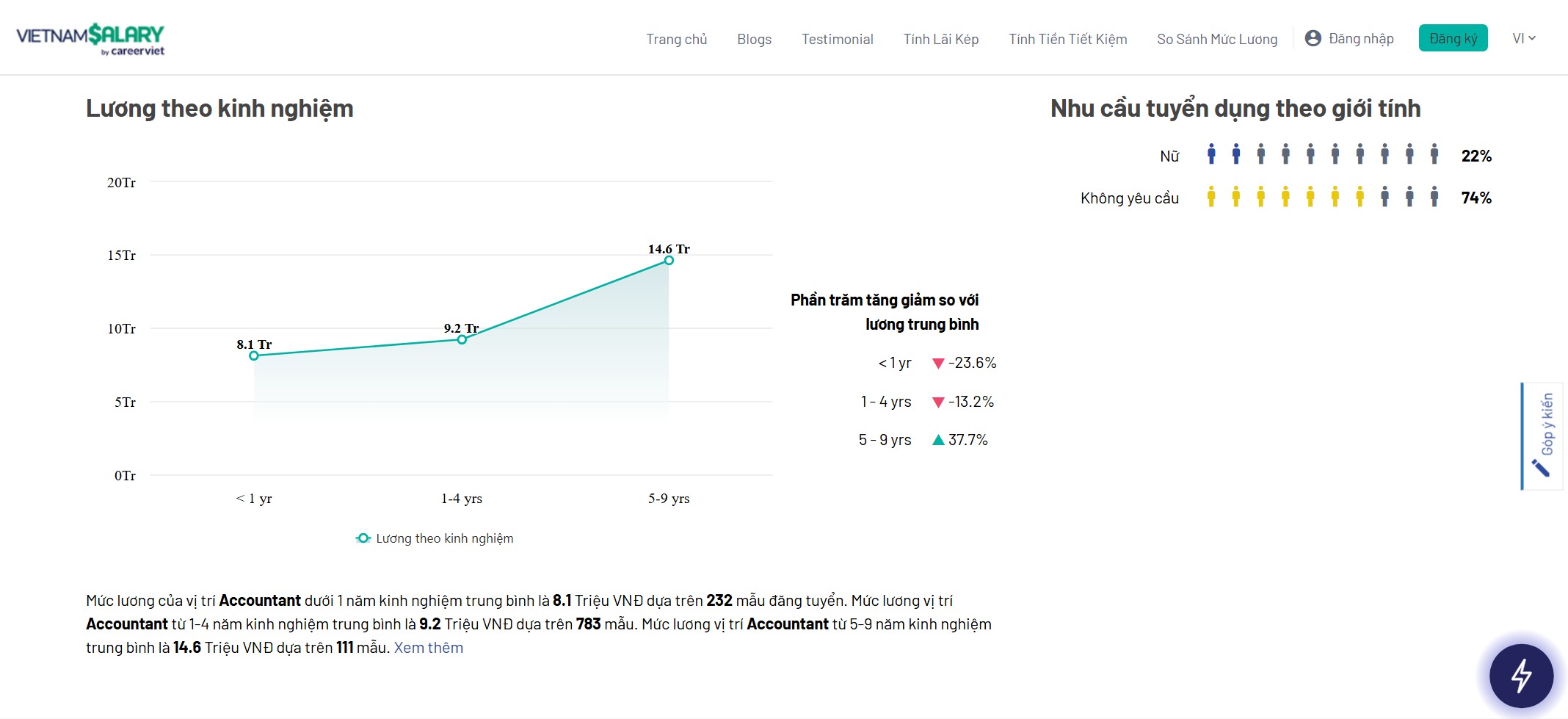Click the first yellow person icon in Không yêu cầu row
The image size is (1568, 719).
pos(1211,197)
